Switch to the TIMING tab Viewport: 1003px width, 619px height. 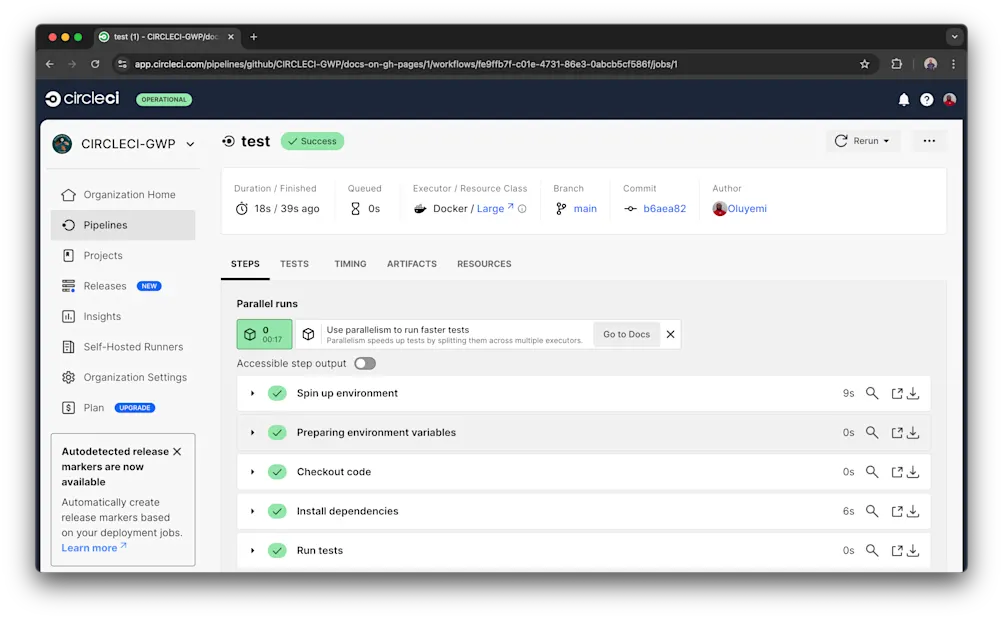pyautogui.click(x=350, y=263)
